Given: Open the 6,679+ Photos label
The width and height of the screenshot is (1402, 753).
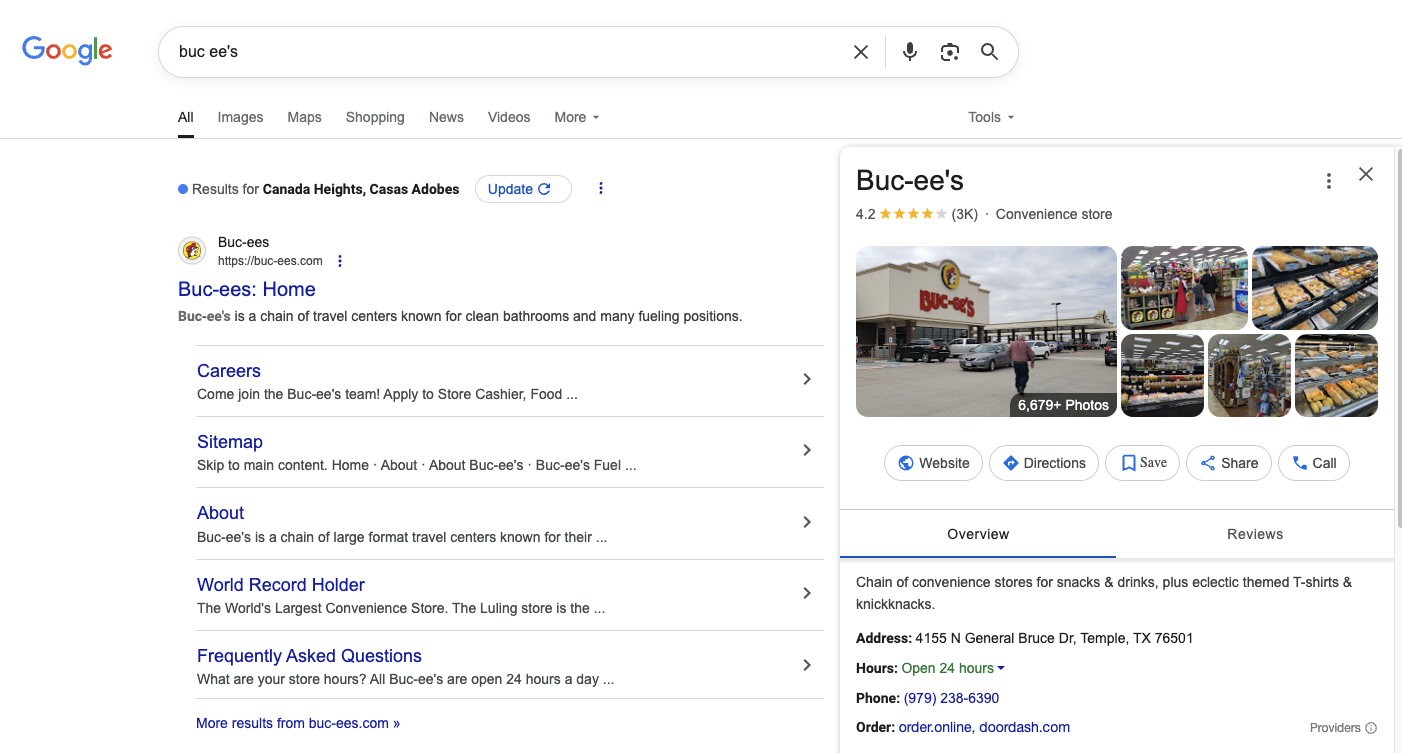Looking at the screenshot, I should pyautogui.click(x=1063, y=405).
